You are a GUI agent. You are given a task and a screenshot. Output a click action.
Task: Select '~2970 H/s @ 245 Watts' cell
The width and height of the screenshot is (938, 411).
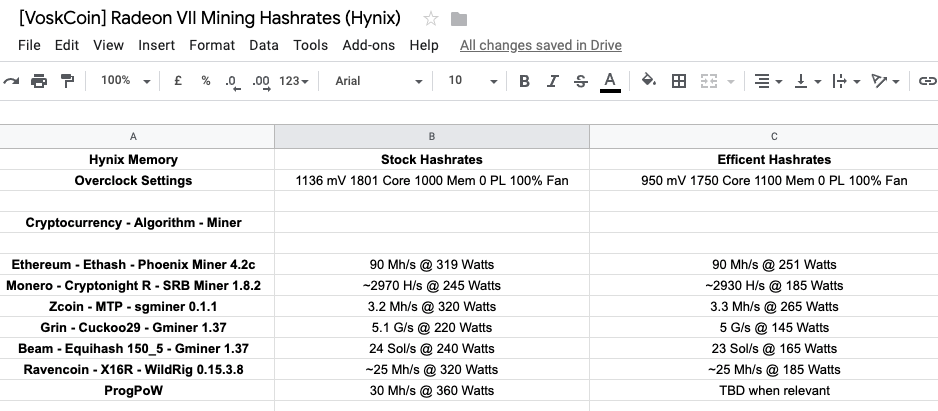(x=431, y=285)
